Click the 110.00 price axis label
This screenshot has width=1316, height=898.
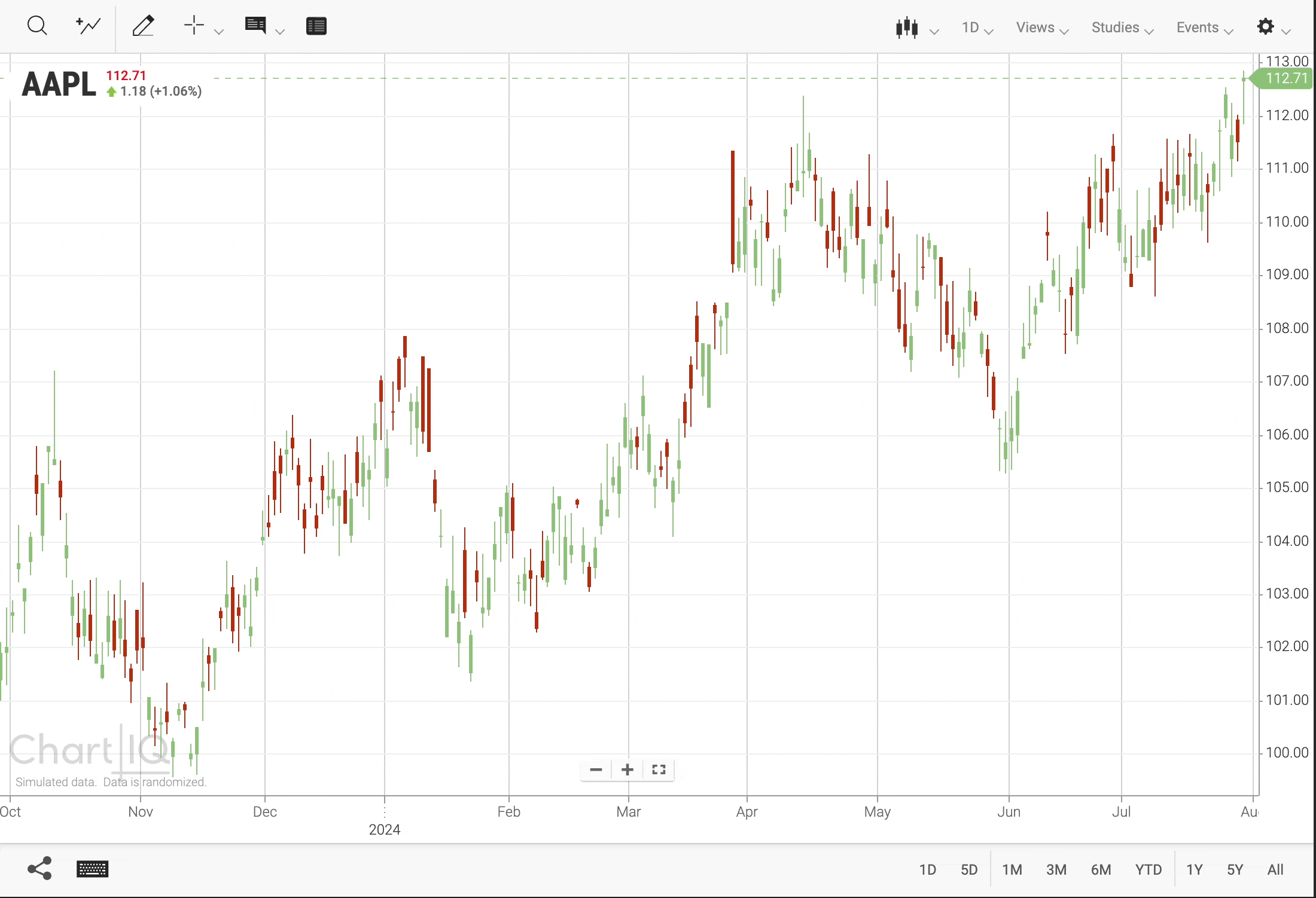tap(1287, 222)
